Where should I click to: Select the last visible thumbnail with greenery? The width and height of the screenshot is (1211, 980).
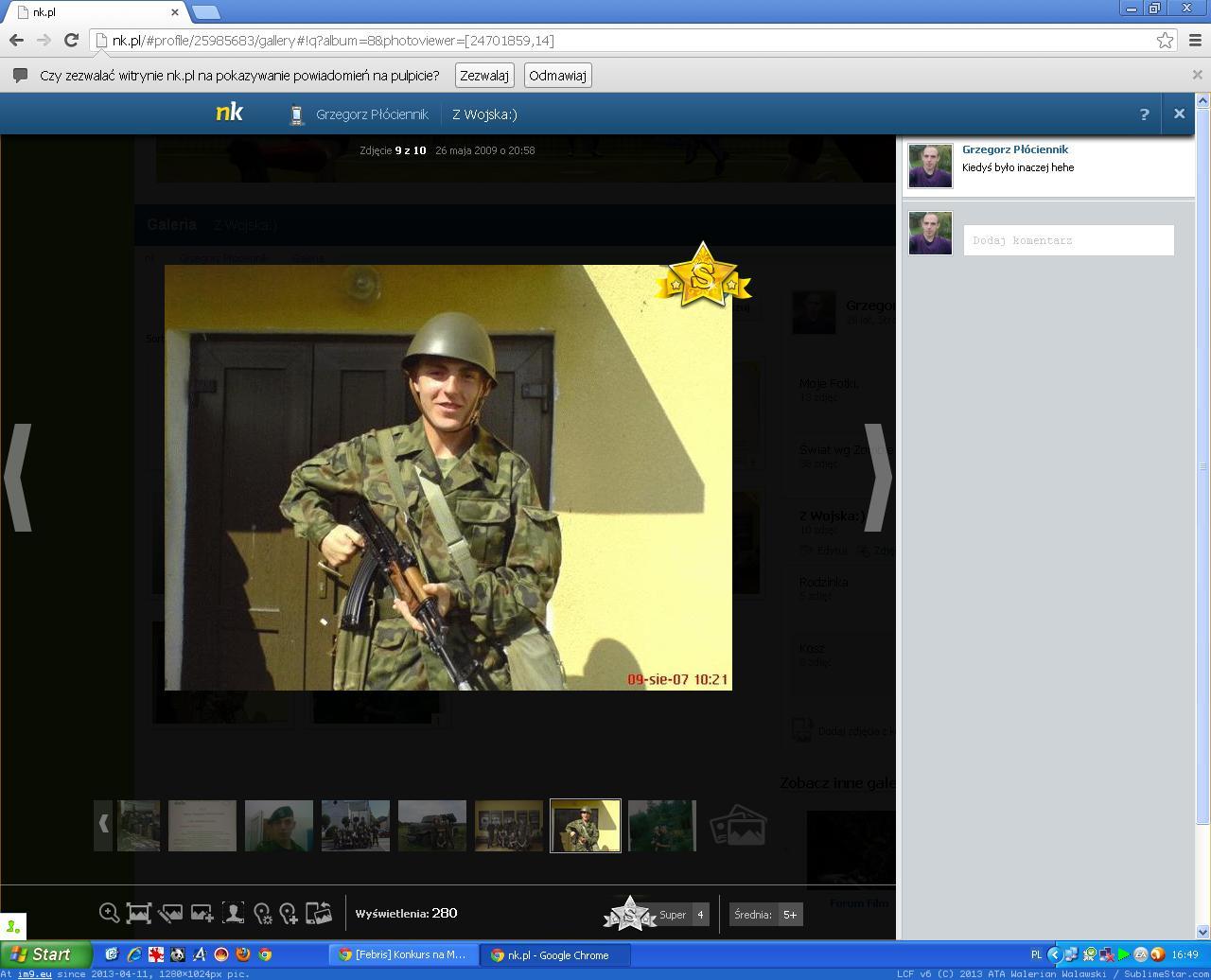662,825
